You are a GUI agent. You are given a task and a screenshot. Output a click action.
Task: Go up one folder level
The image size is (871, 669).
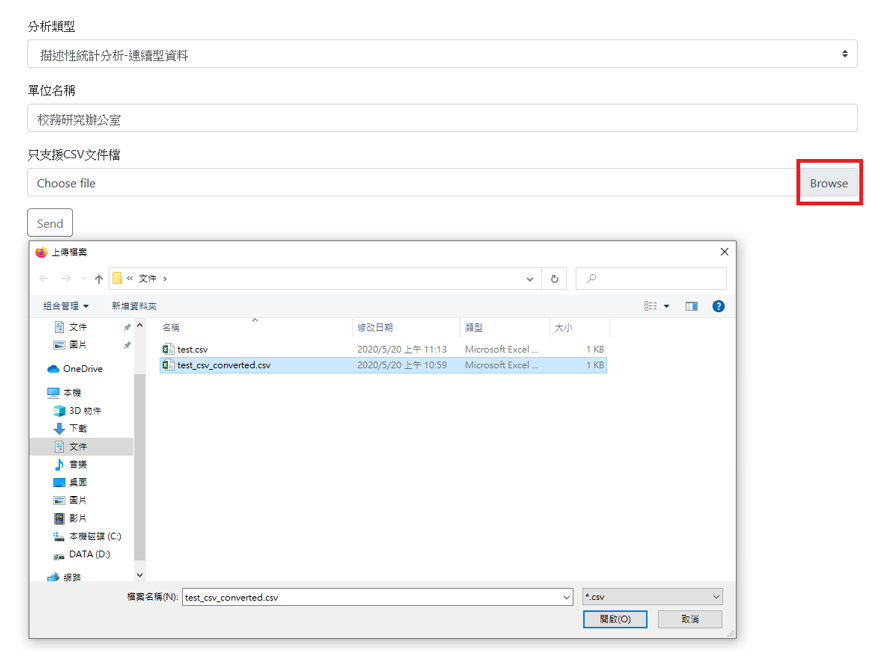[x=99, y=279]
